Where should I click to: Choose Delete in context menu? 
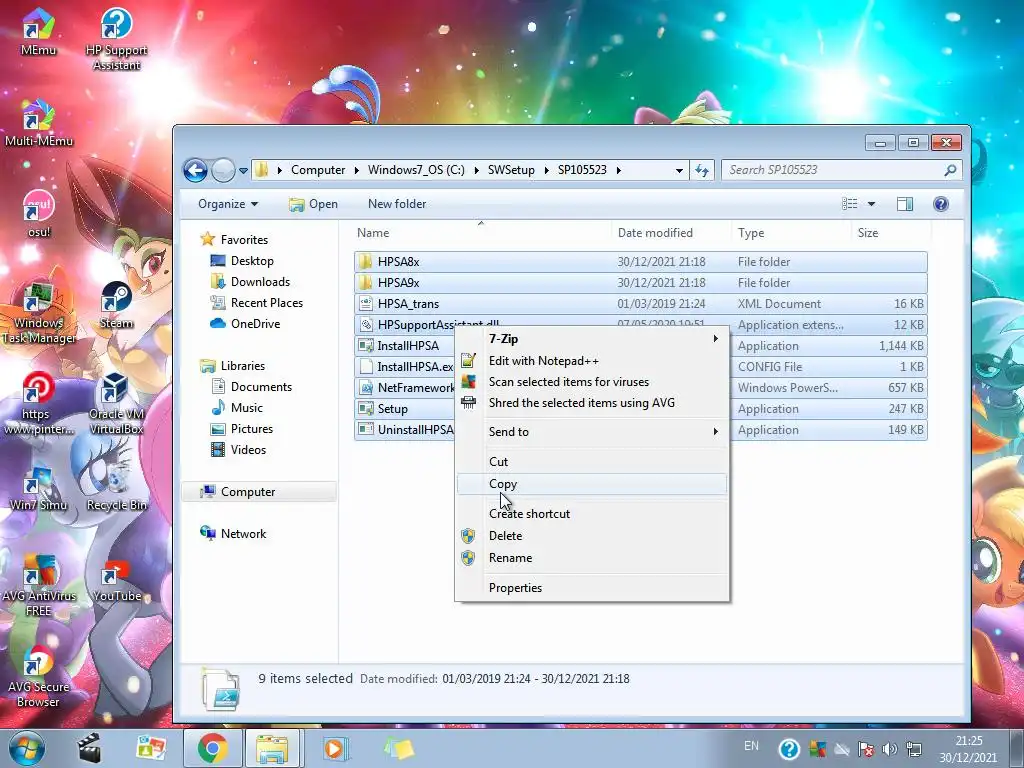pos(592,536)
